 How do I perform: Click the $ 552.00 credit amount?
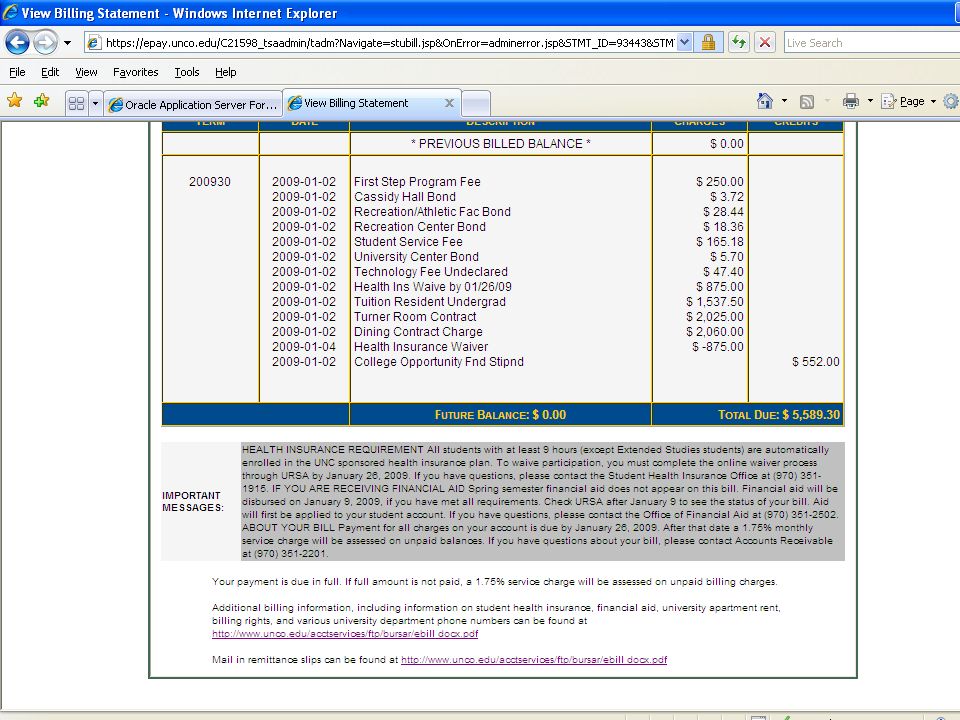pyautogui.click(x=816, y=362)
